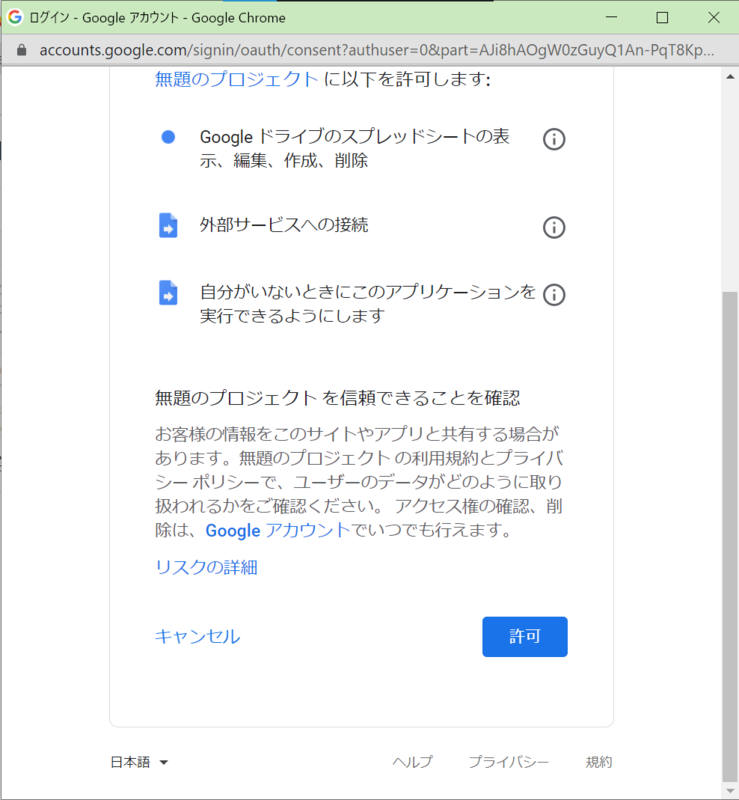Click the Google logo in the title bar
The height and width of the screenshot is (800, 739).
click(x=15, y=17)
